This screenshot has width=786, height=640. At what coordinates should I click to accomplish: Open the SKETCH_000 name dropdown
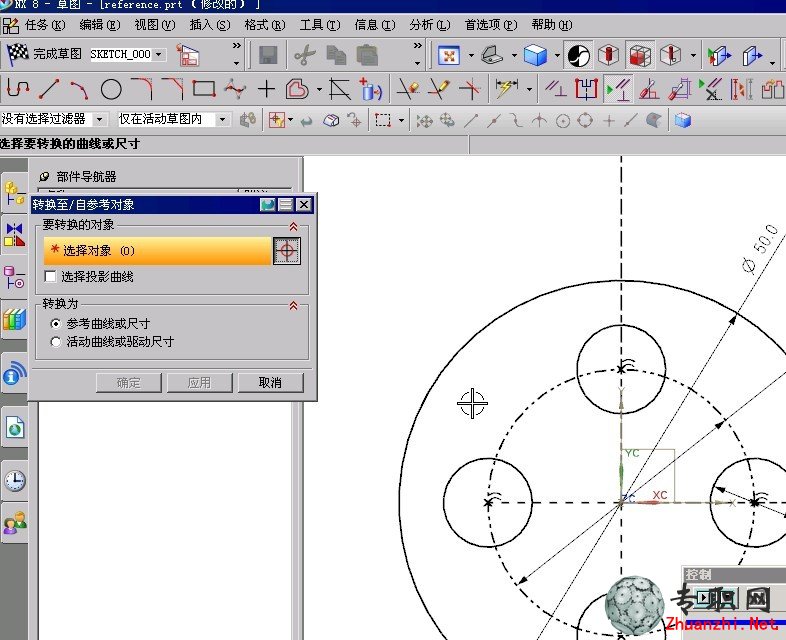[x=159, y=54]
